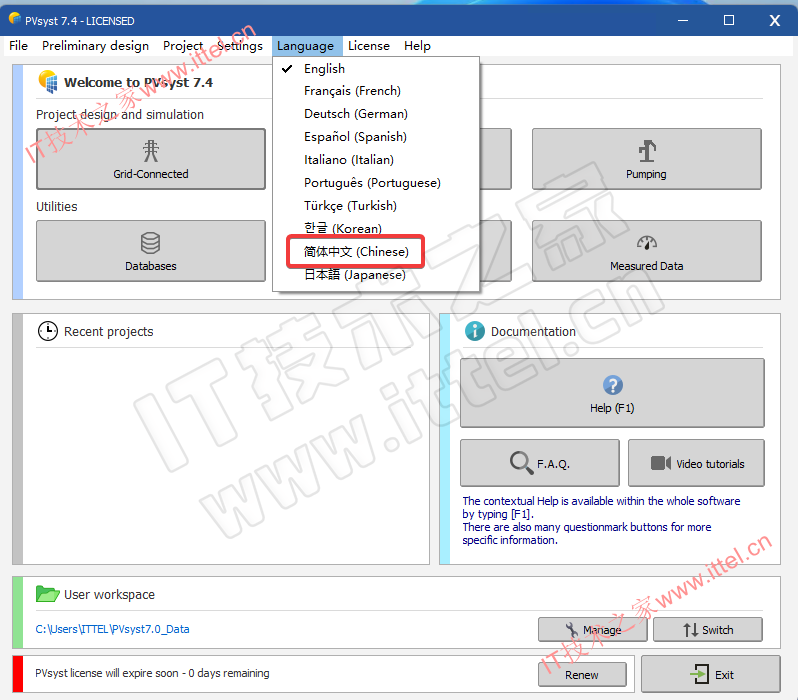Image resolution: width=798 pixels, height=700 pixels.
Task: Click the Documentation info icon
Action: click(475, 331)
